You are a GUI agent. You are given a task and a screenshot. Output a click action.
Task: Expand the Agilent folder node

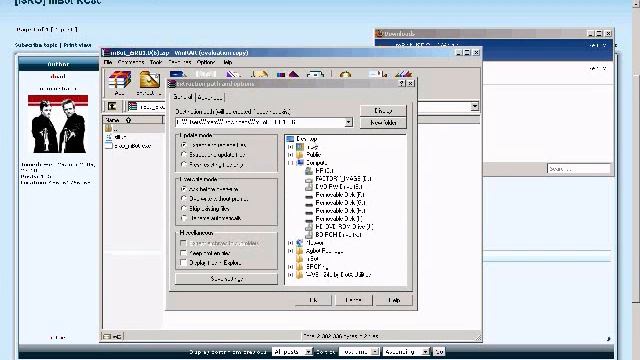point(290,251)
